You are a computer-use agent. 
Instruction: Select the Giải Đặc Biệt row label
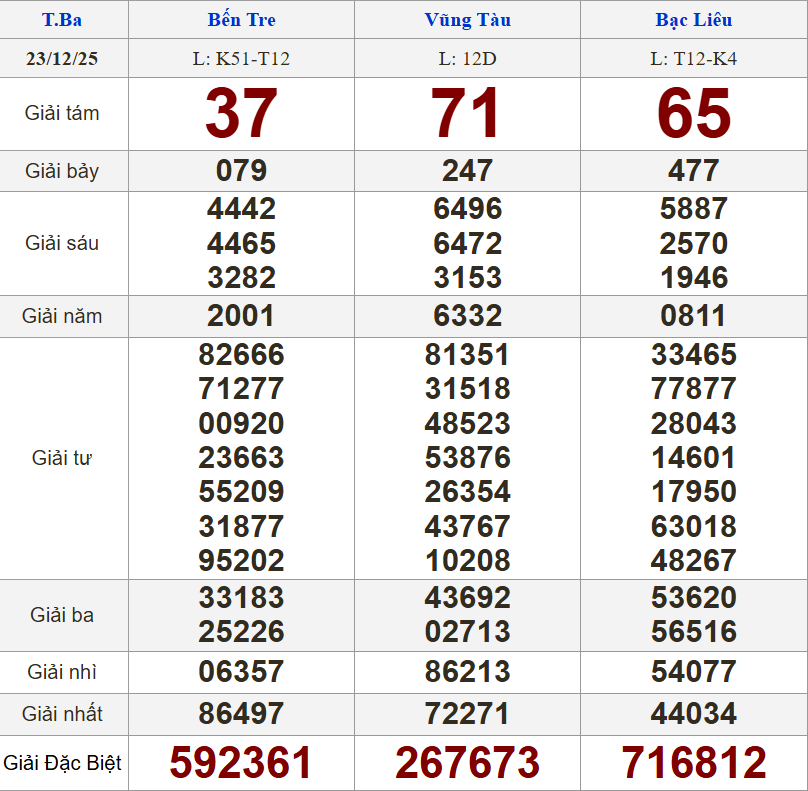click(62, 763)
